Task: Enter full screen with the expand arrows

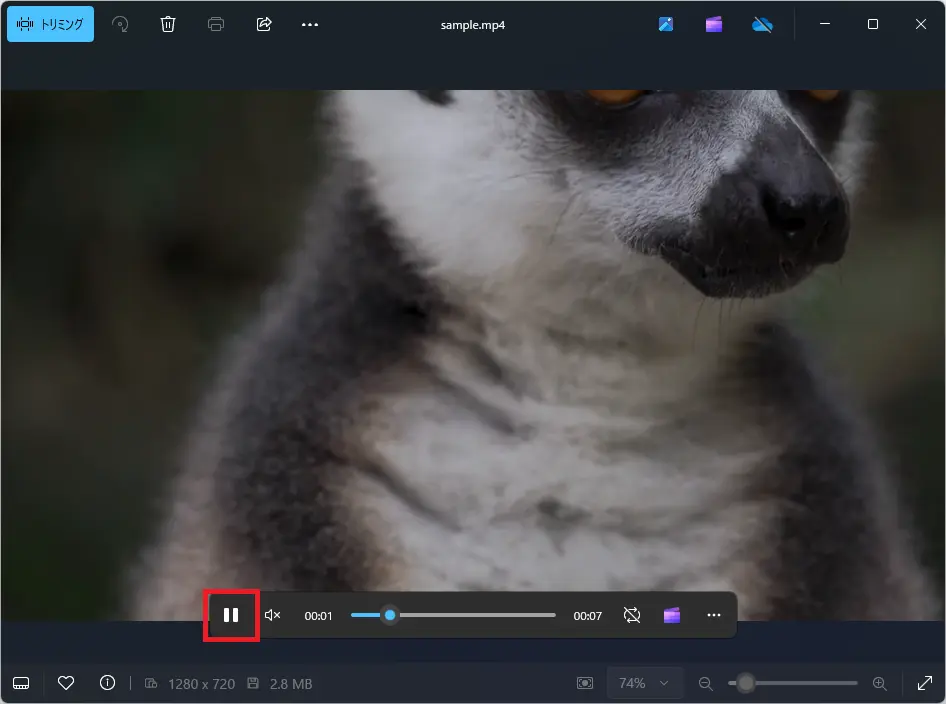Action: click(x=924, y=683)
